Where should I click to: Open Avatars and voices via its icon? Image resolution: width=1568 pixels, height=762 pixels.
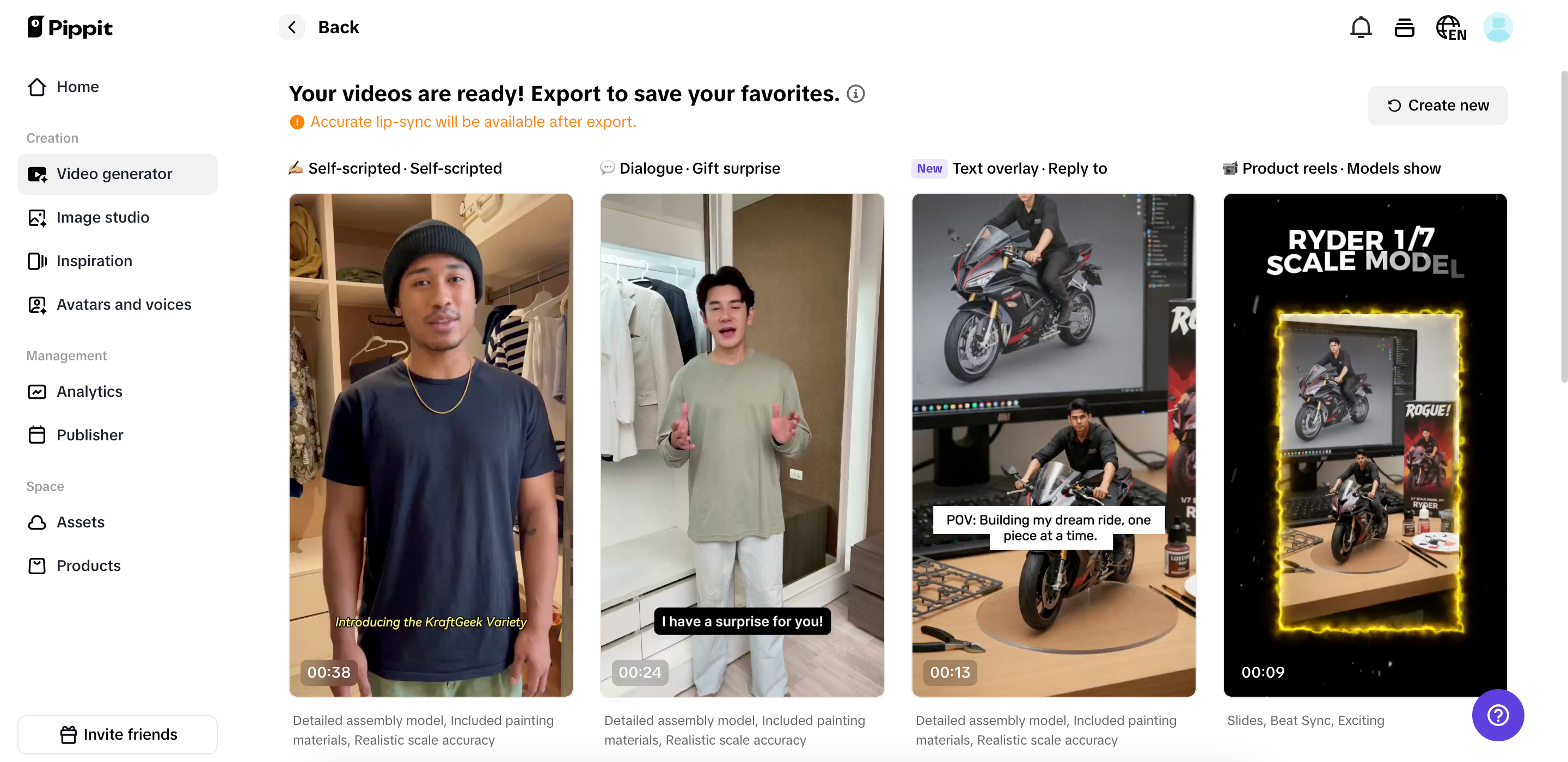37,304
